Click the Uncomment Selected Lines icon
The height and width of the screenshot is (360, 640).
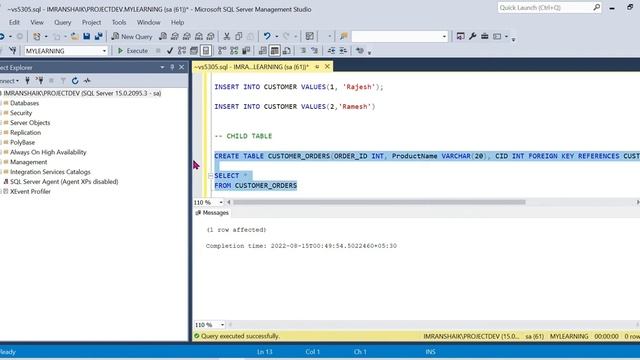314,51
